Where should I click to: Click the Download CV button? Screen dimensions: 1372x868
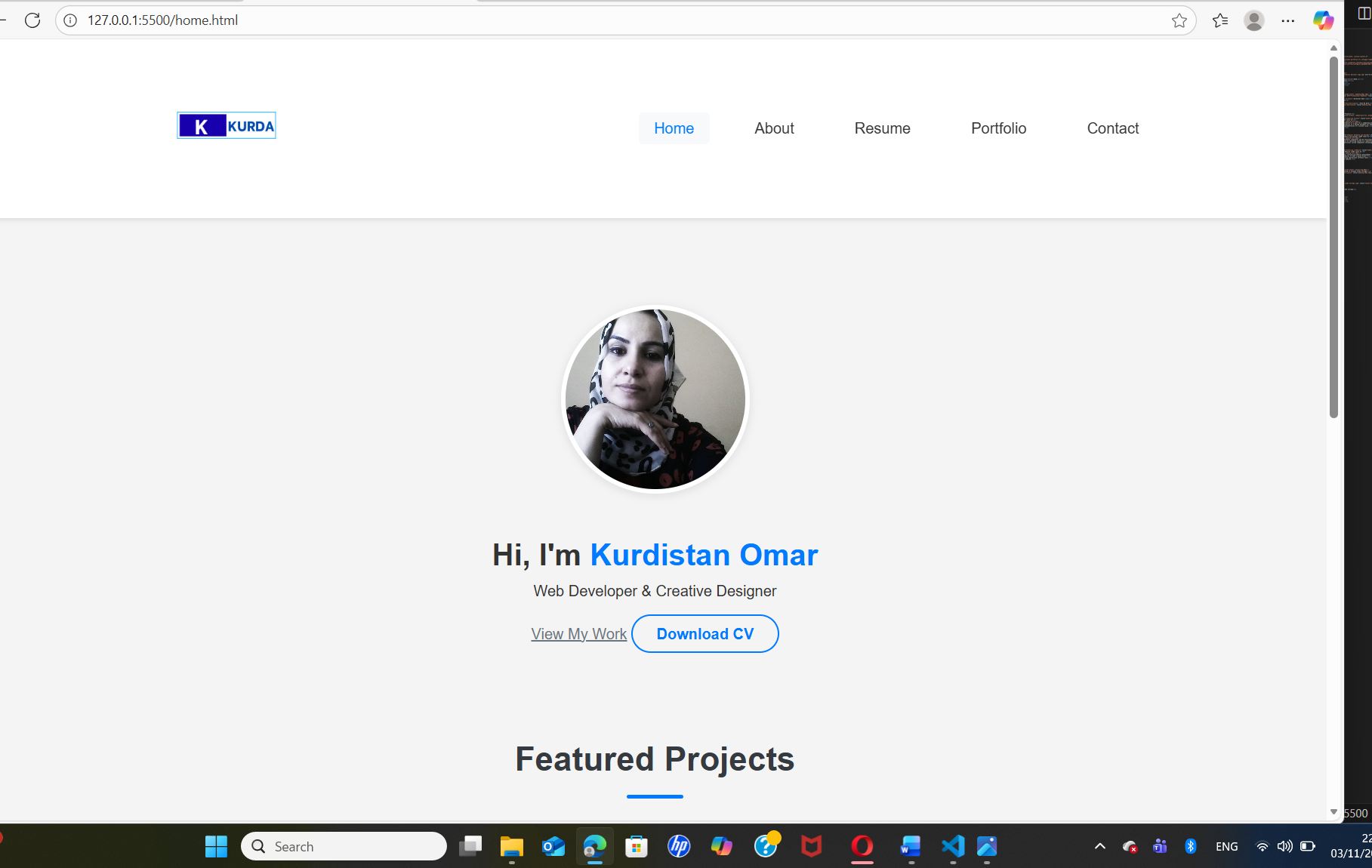pos(704,633)
